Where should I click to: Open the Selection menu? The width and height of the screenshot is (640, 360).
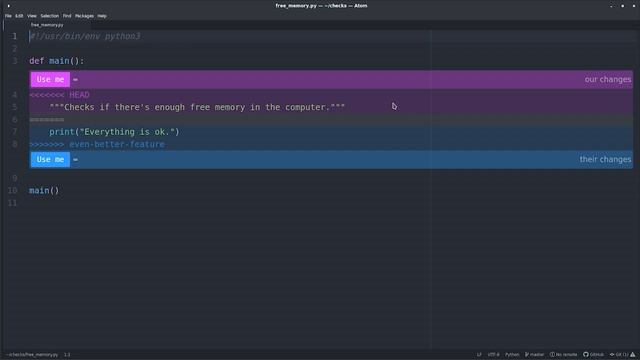tap(49, 16)
